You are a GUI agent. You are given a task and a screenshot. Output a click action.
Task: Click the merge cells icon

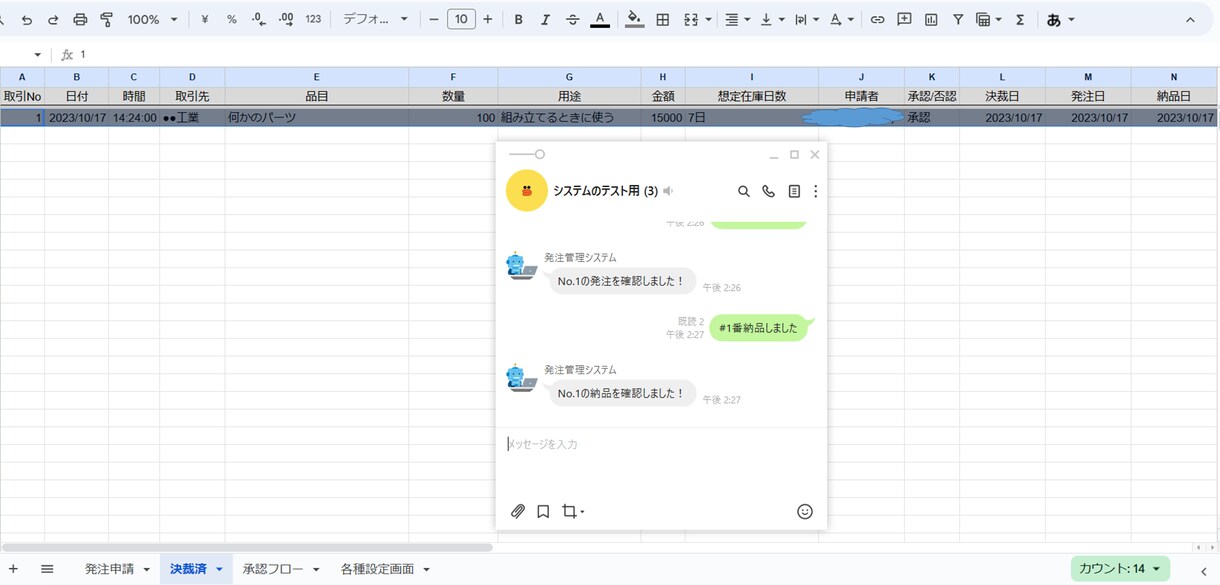pos(690,19)
